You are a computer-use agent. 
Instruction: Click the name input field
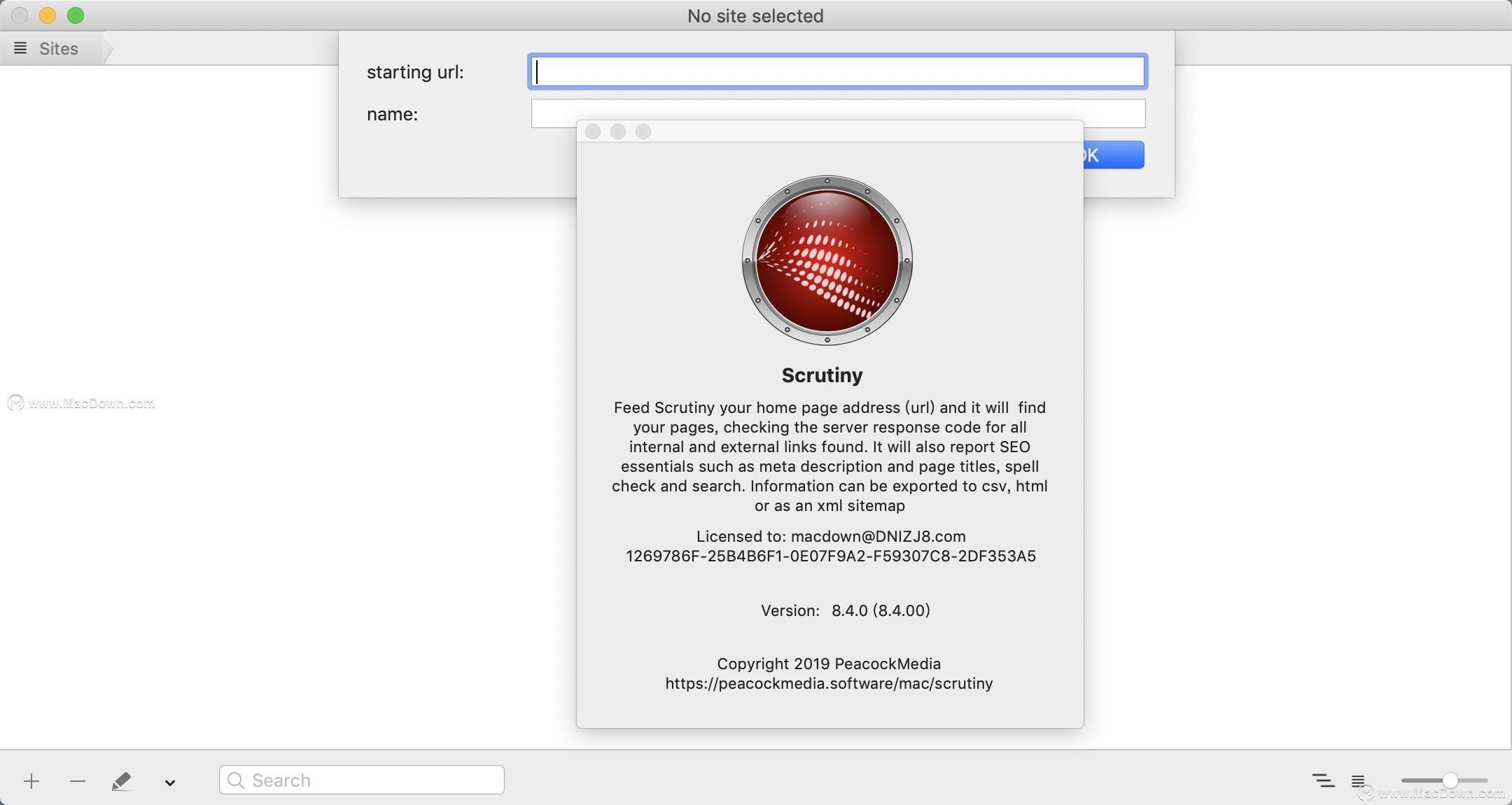[838, 113]
